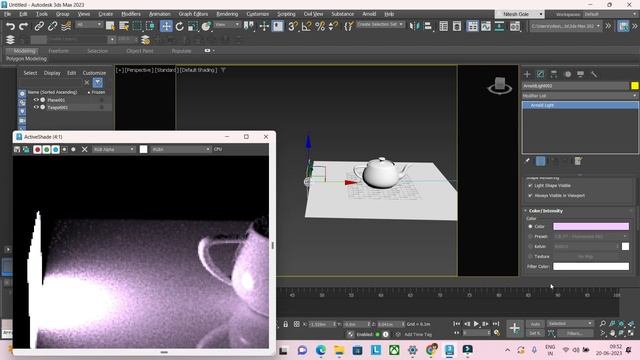The height and width of the screenshot is (360, 640).
Task: Open the light Color pink swatch
Action: point(591,226)
